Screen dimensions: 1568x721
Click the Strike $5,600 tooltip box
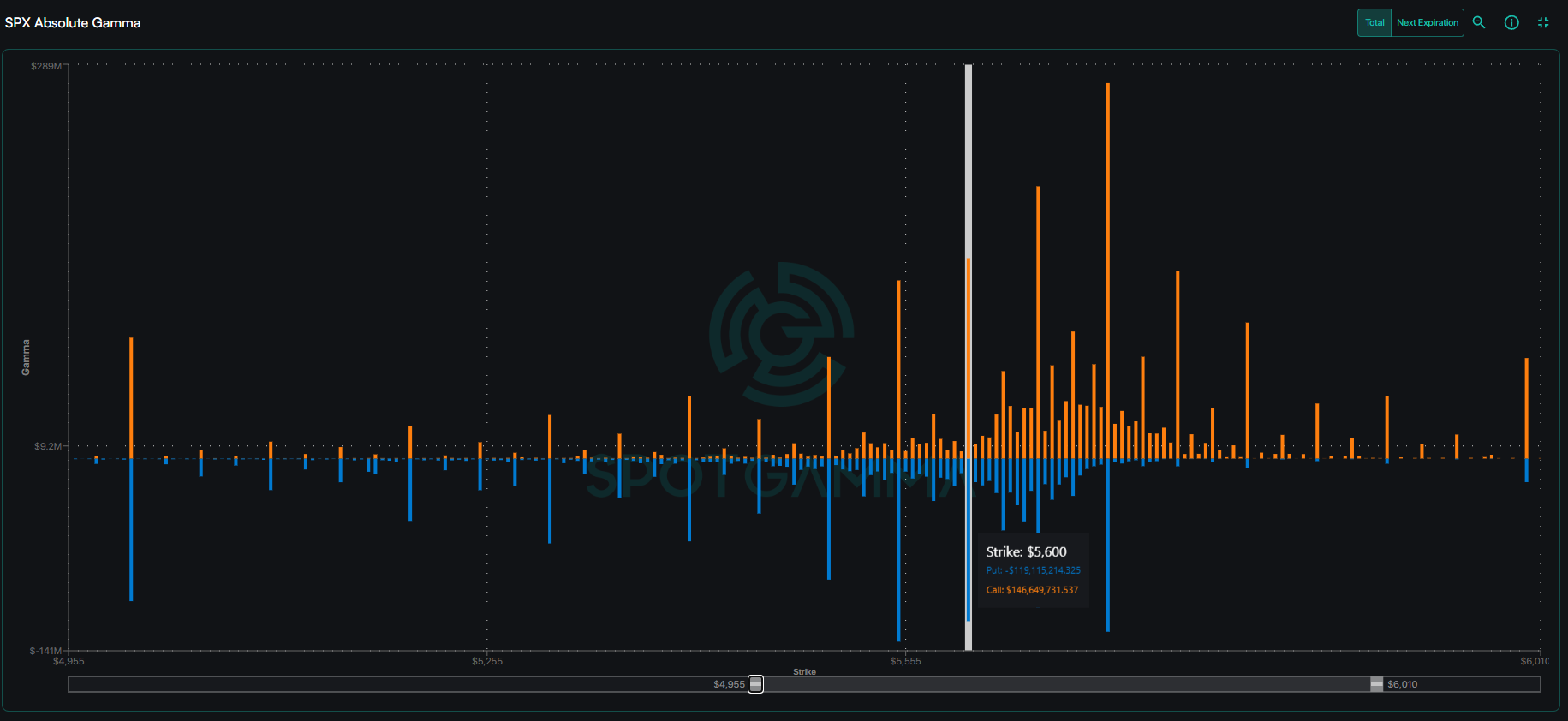(x=1033, y=570)
